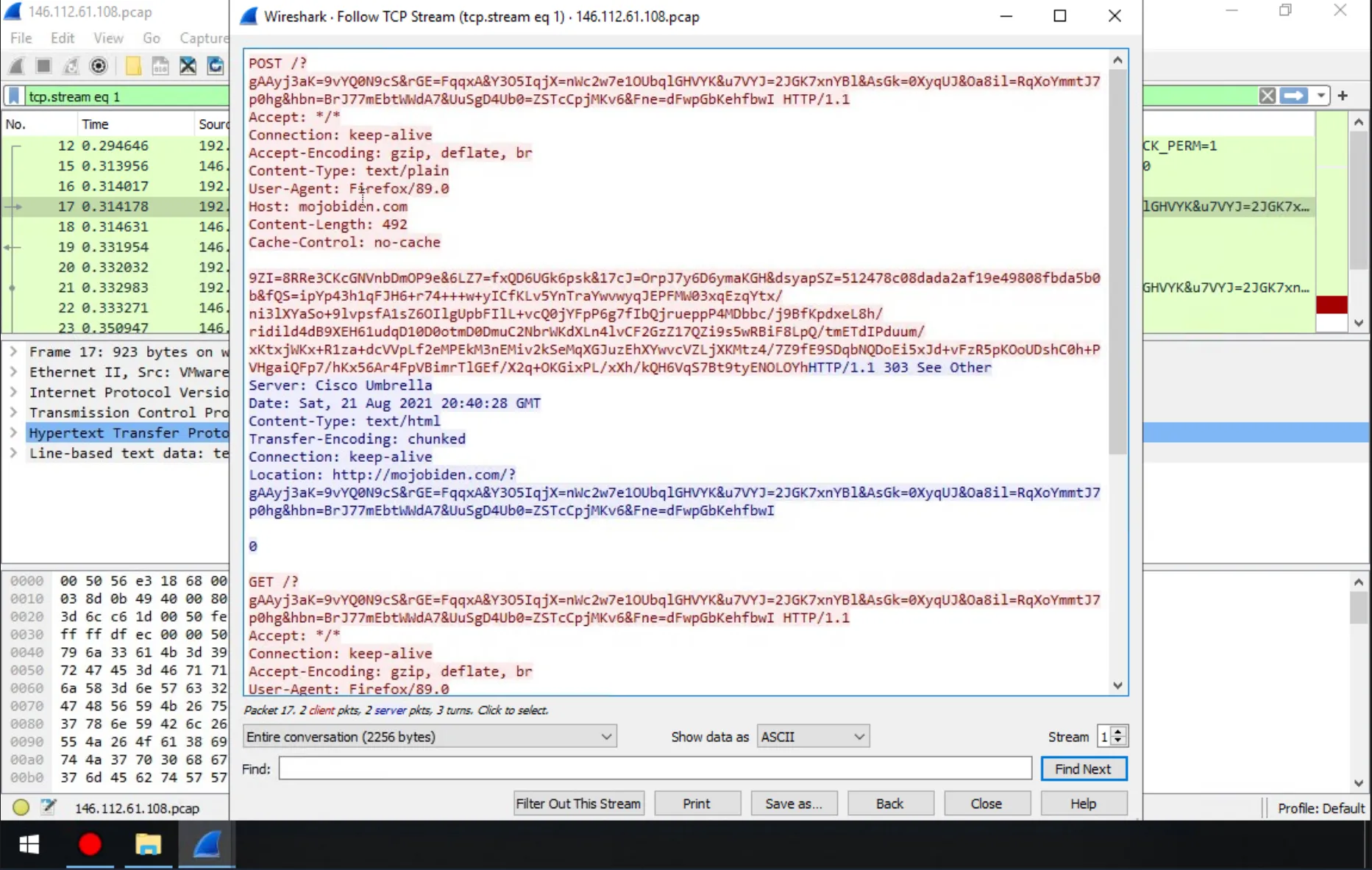Apply the display filter with the arrow
The image size is (1372, 870).
(1294, 96)
